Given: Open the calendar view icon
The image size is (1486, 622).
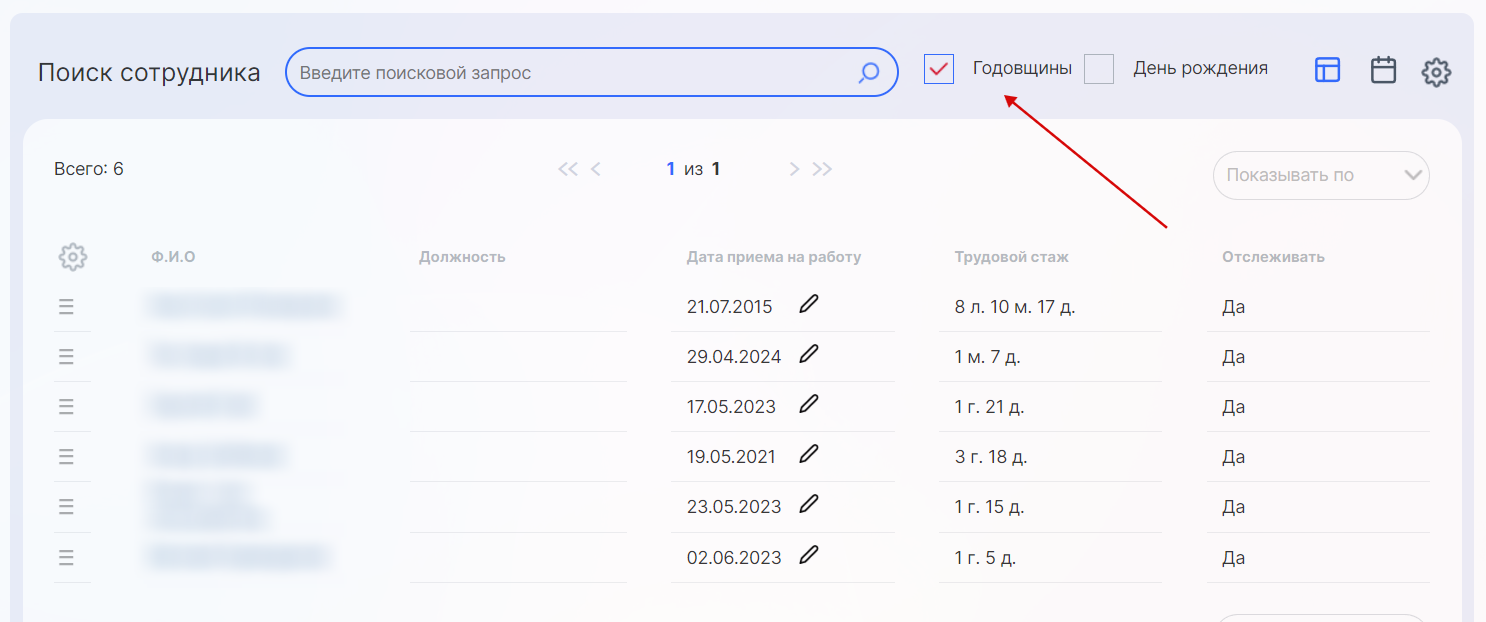Looking at the screenshot, I should pyautogui.click(x=1383, y=70).
